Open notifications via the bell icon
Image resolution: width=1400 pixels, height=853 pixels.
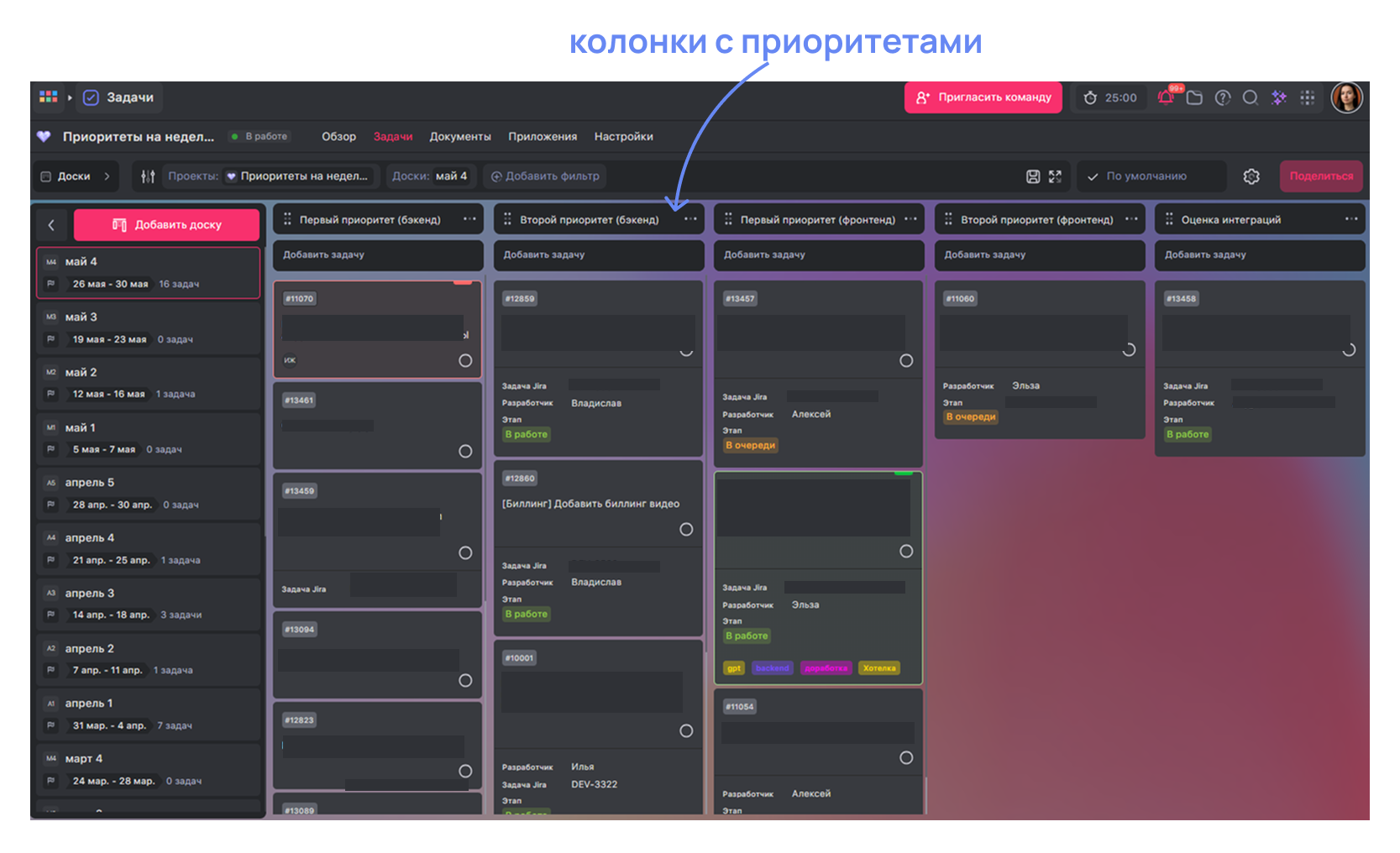click(1166, 97)
